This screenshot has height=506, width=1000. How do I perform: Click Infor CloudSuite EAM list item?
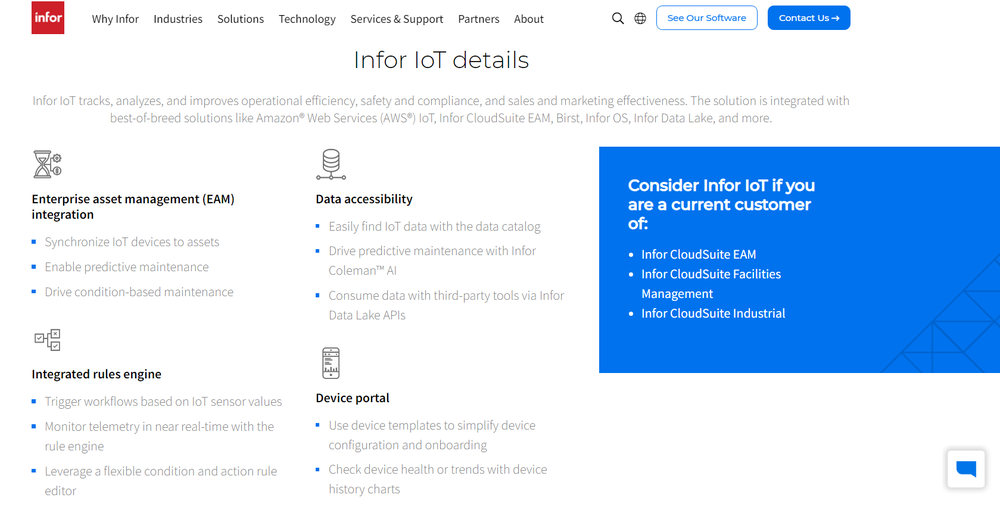[x=698, y=255]
